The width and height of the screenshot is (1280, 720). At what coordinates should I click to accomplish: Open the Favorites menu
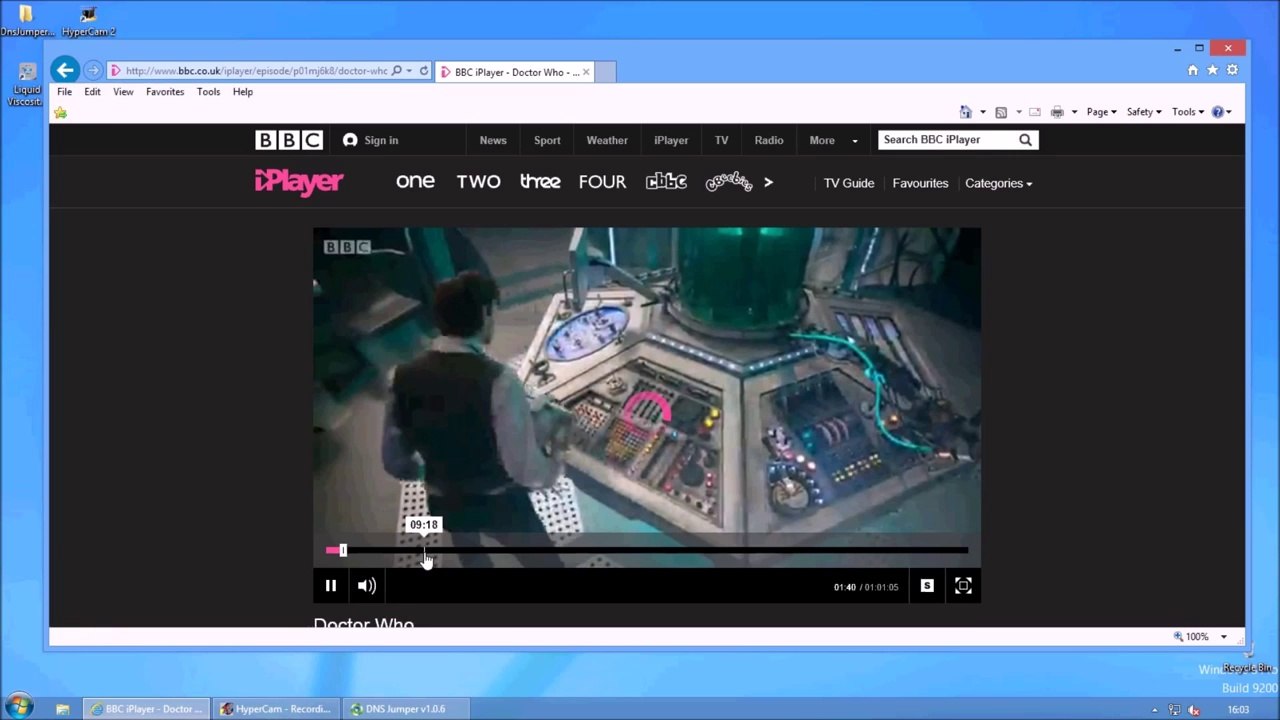(165, 92)
